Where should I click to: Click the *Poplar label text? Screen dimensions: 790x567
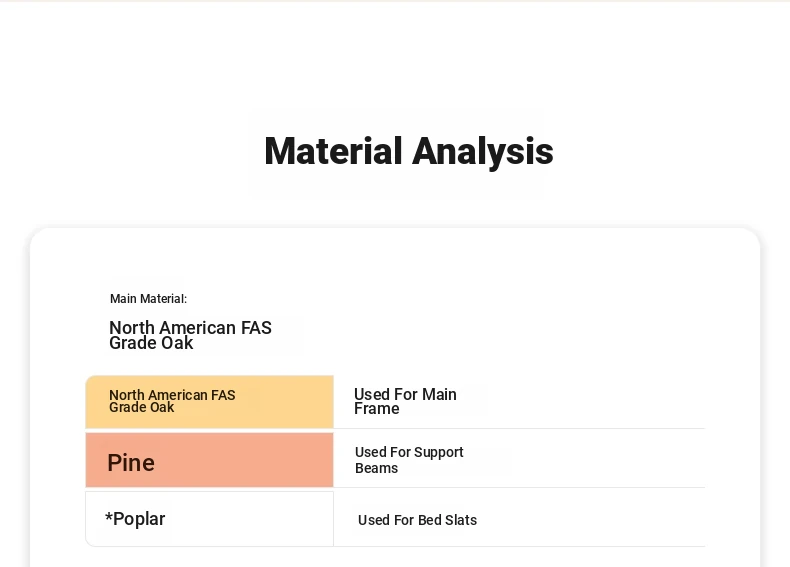[135, 519]
